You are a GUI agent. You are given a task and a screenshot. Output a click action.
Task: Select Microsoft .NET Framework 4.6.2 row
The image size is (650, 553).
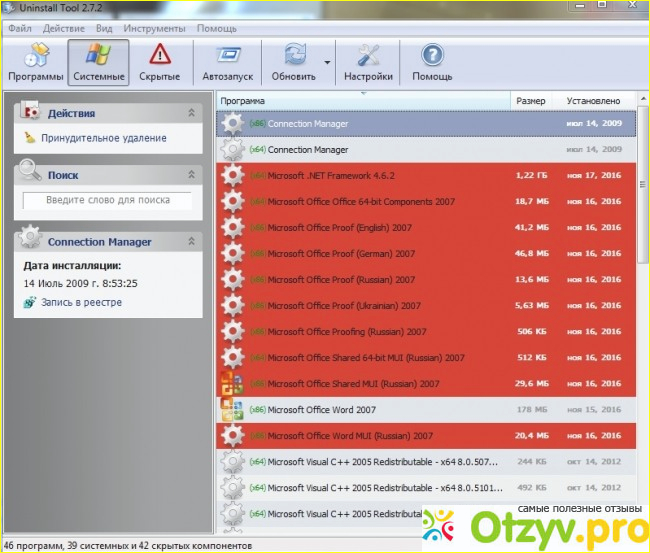click(x=426, y=175)
